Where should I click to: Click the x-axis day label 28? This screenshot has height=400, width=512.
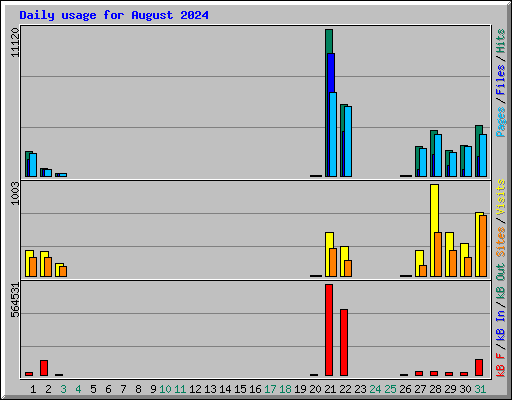pos(435,389)
